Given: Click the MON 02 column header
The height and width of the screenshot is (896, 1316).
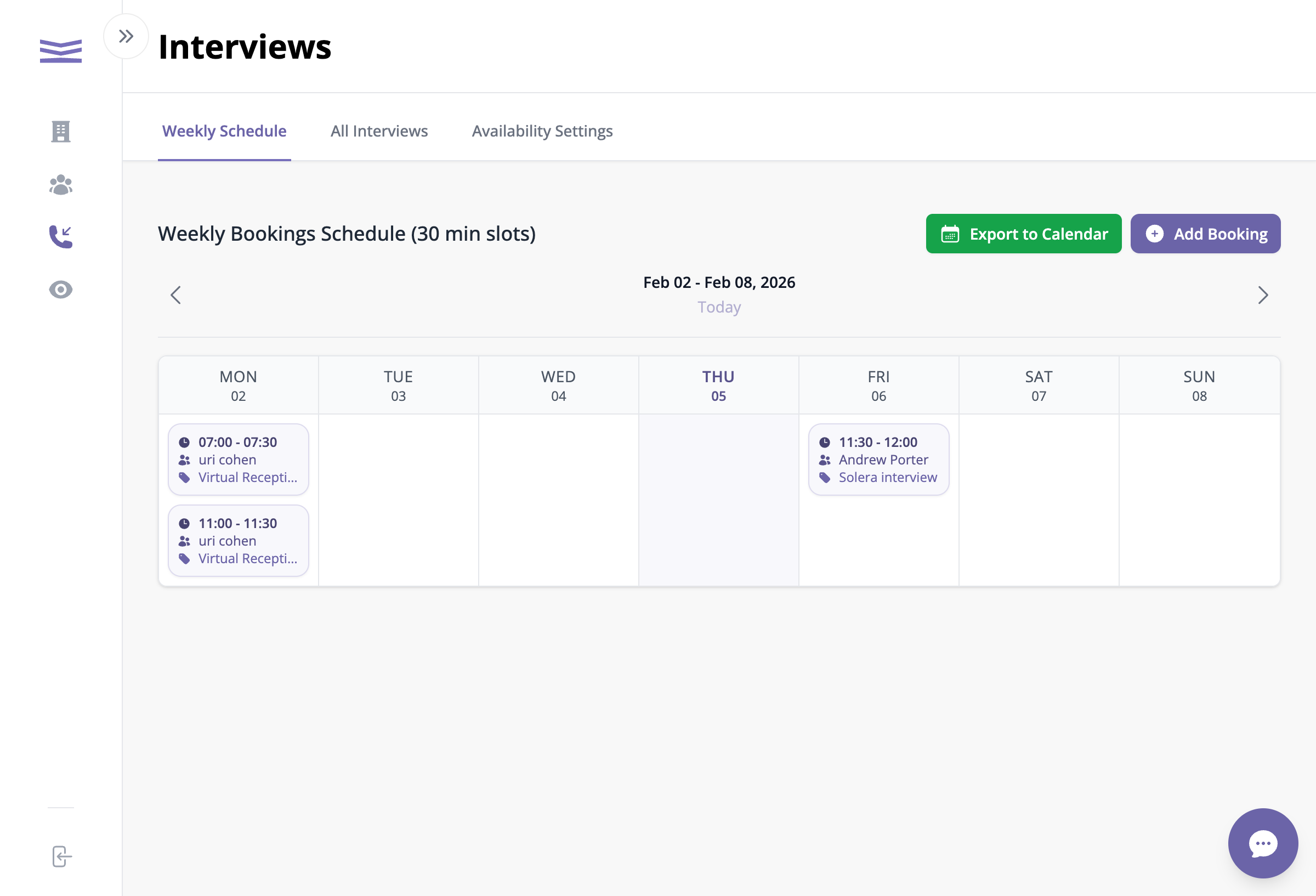Looking at the screenshot, I should 239,385.
